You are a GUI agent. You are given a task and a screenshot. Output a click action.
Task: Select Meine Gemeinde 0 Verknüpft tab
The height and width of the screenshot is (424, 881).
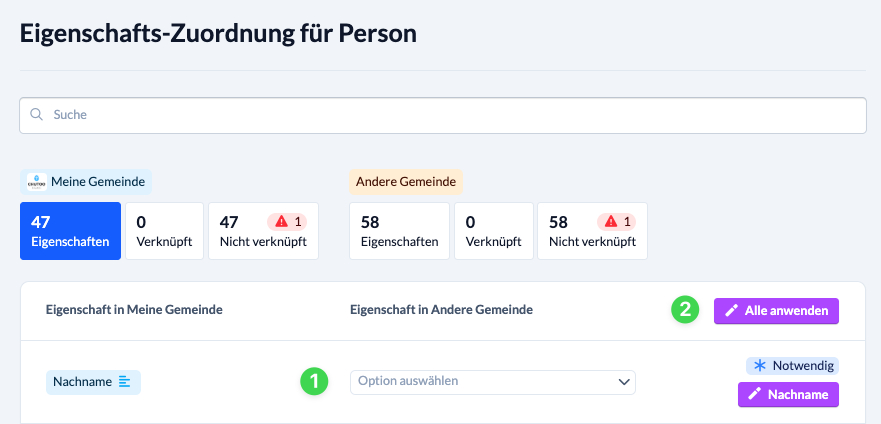coord(165,231)
